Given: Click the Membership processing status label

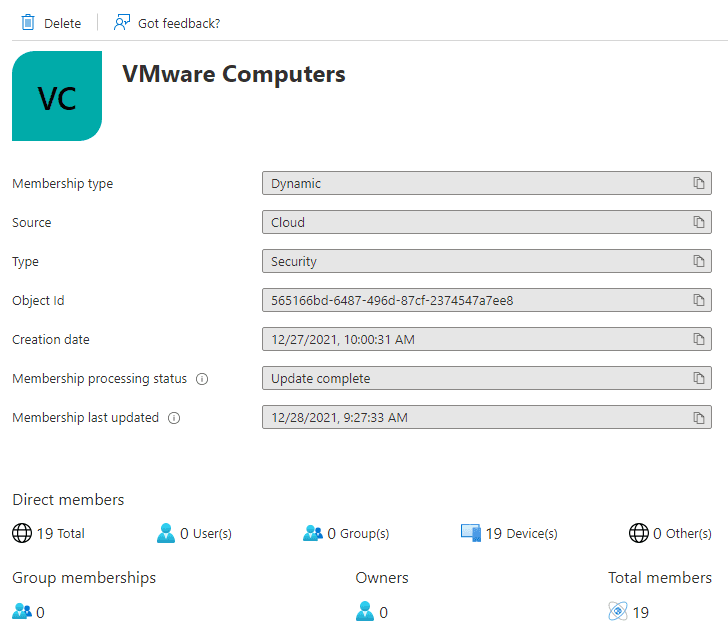Looking at the screenshot, I should [x=99, y=379].
